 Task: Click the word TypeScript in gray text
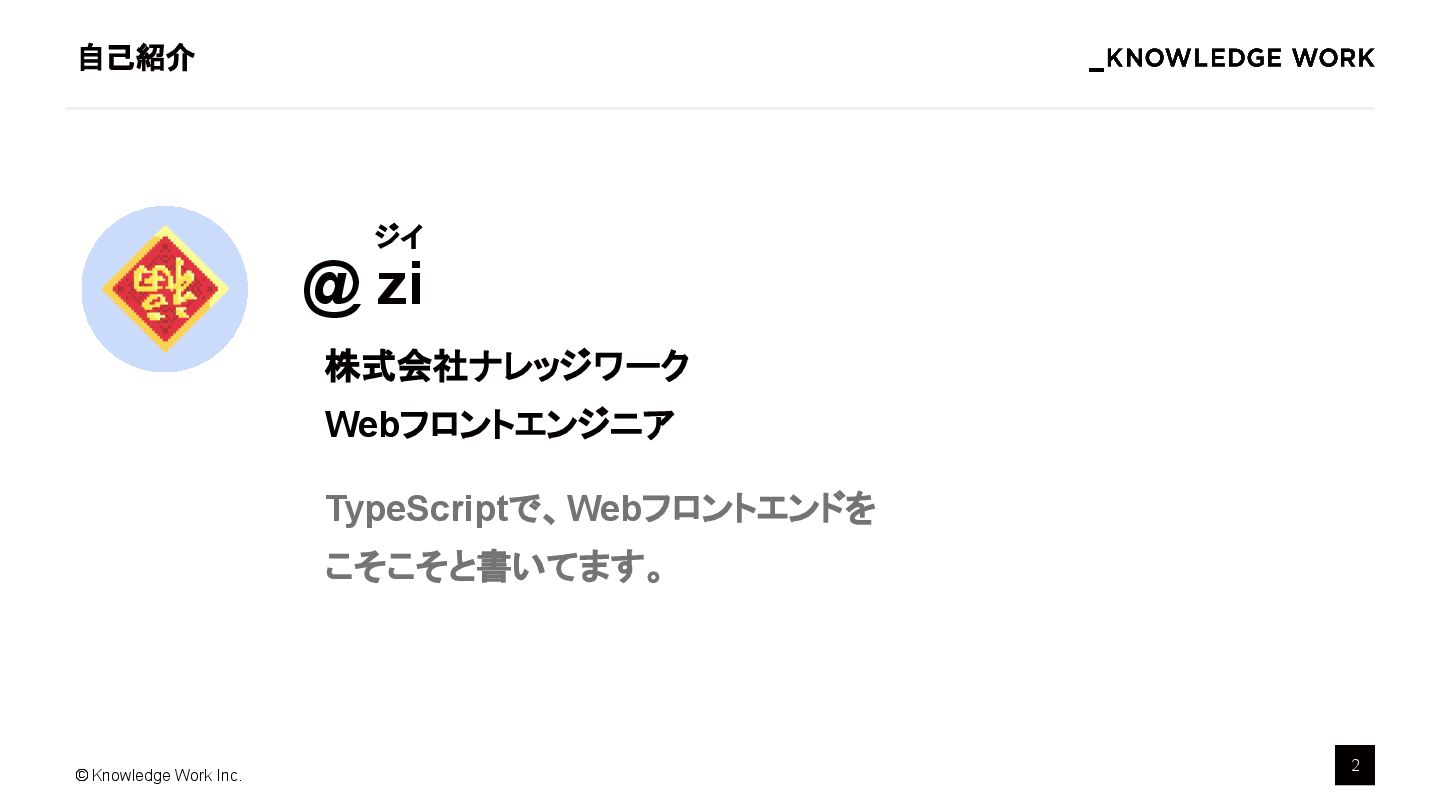pos(417,509)
